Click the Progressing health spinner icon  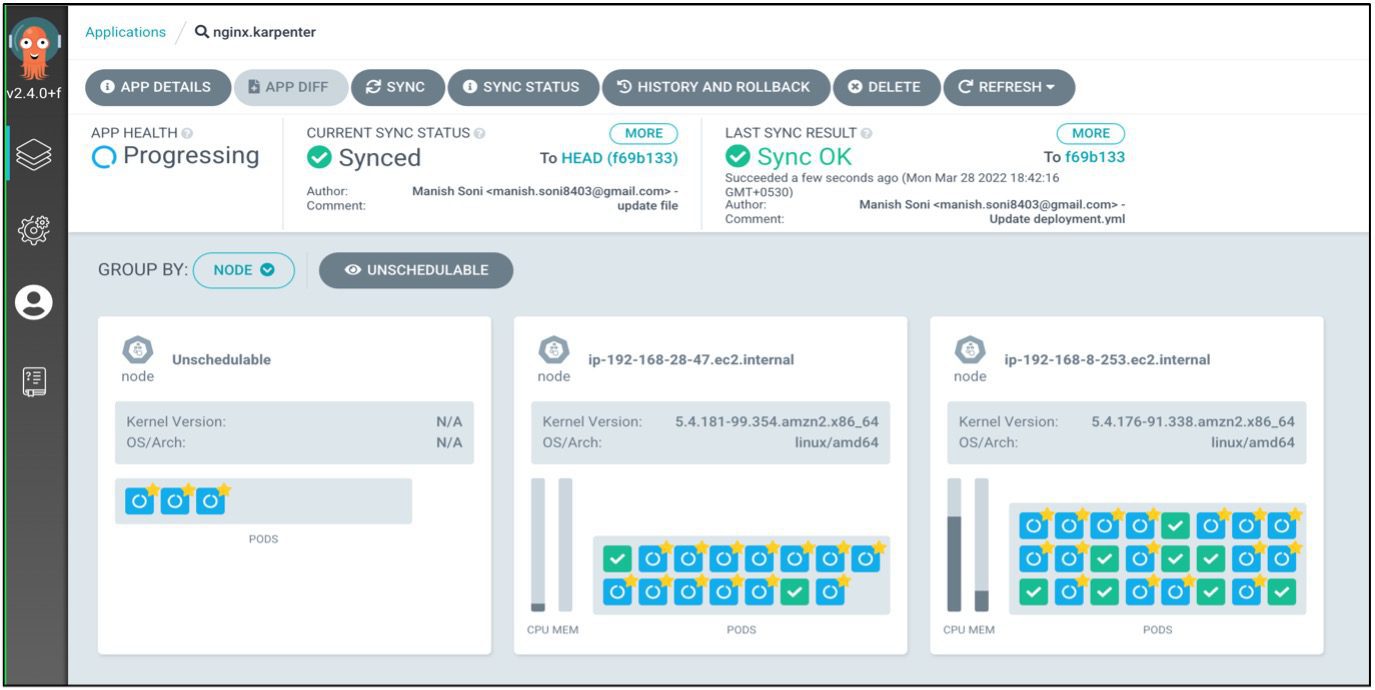click(104, 158)
